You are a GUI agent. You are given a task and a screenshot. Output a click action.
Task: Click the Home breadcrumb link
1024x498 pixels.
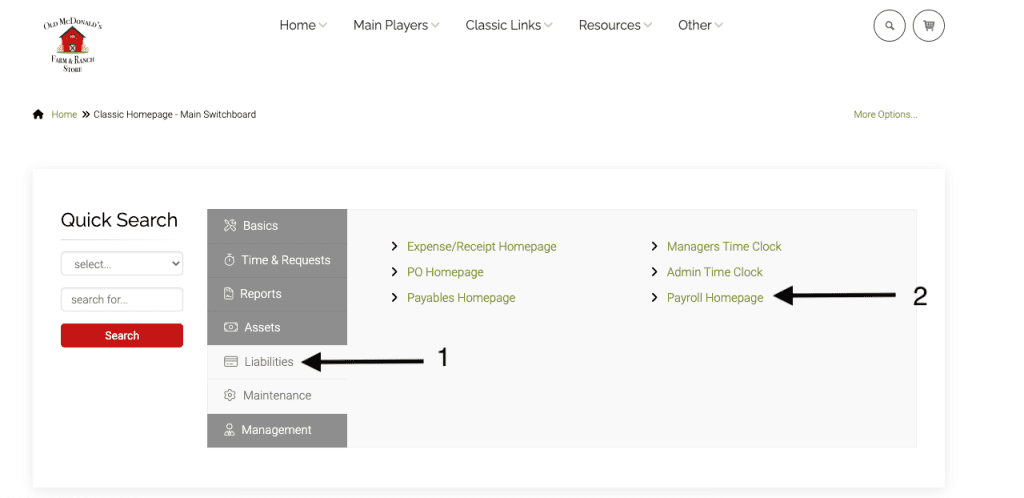(x=64, y=114)
